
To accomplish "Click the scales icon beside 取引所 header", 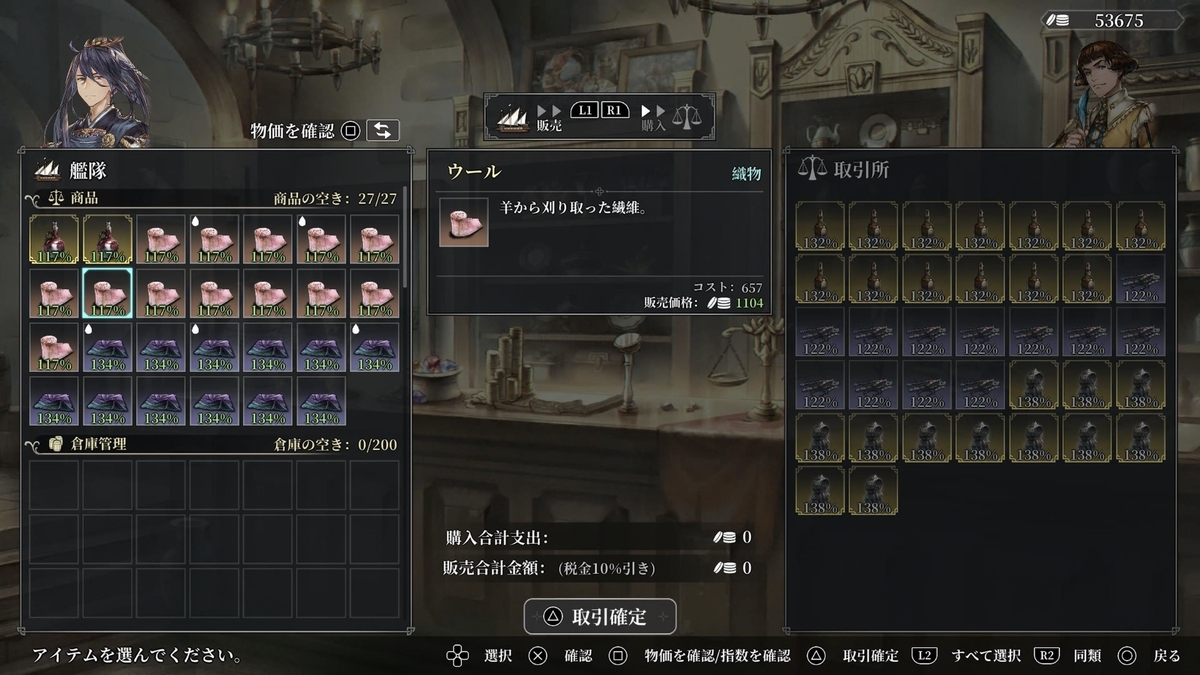I will click(811, 170).
